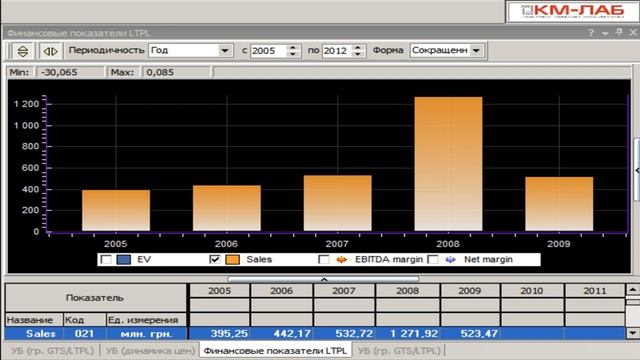The width and height of the screenshot is (640, 360).
Task: Click the start year field showing 2005
Action: click(x=268, y=51)
